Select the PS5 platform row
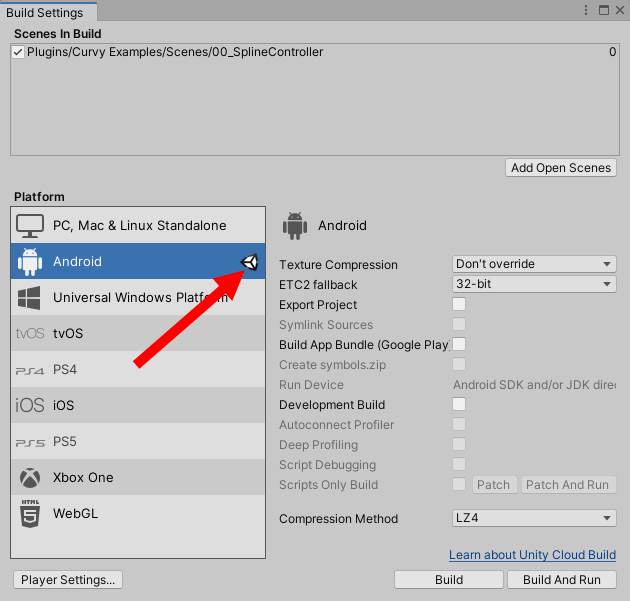 coord(138,441)
